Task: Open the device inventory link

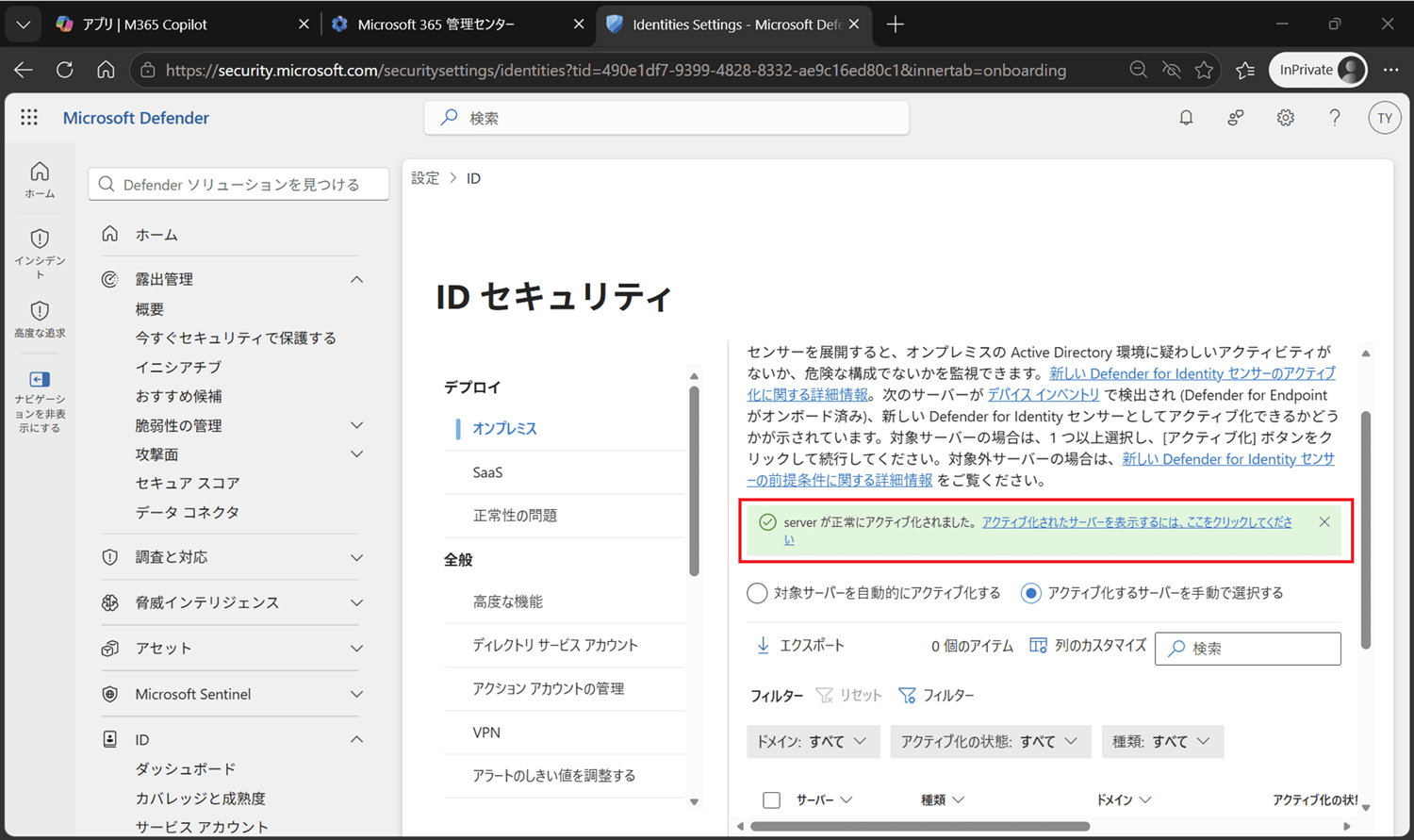Action: click(x=1044, y=395)
